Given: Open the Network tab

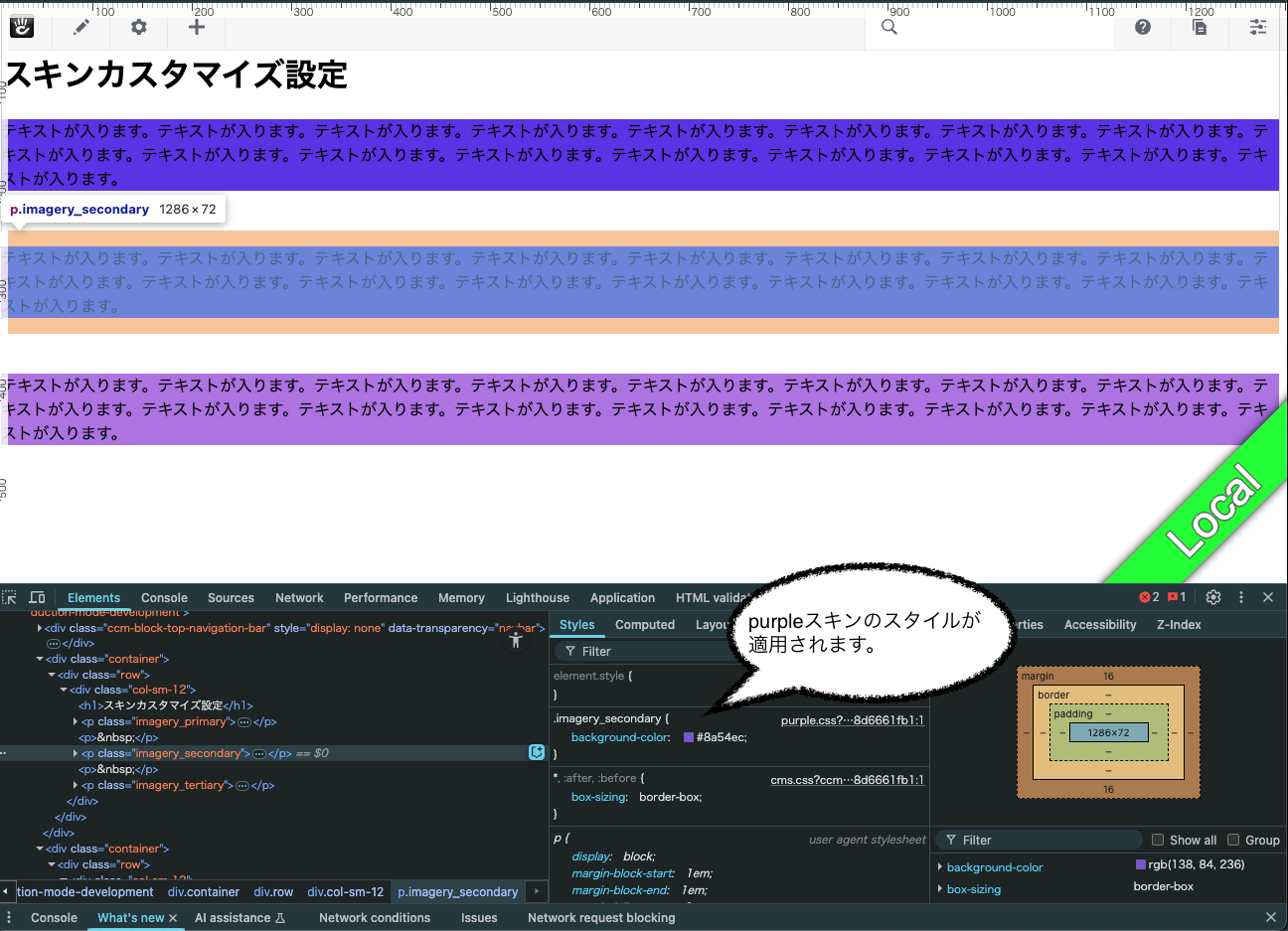Looking at the screenshot, I should pyautogui.click(x=299, y=597).
